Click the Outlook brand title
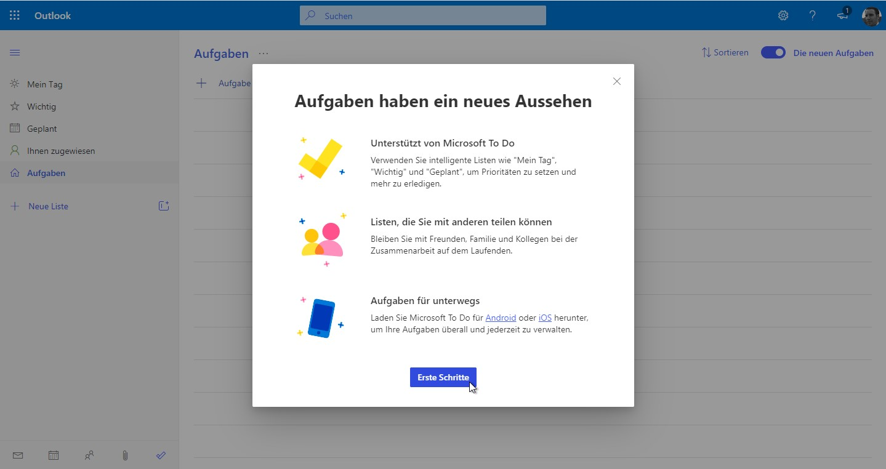The width and height of the screenshot is (886, 469). pyautogui.click(x=53, y=16)
